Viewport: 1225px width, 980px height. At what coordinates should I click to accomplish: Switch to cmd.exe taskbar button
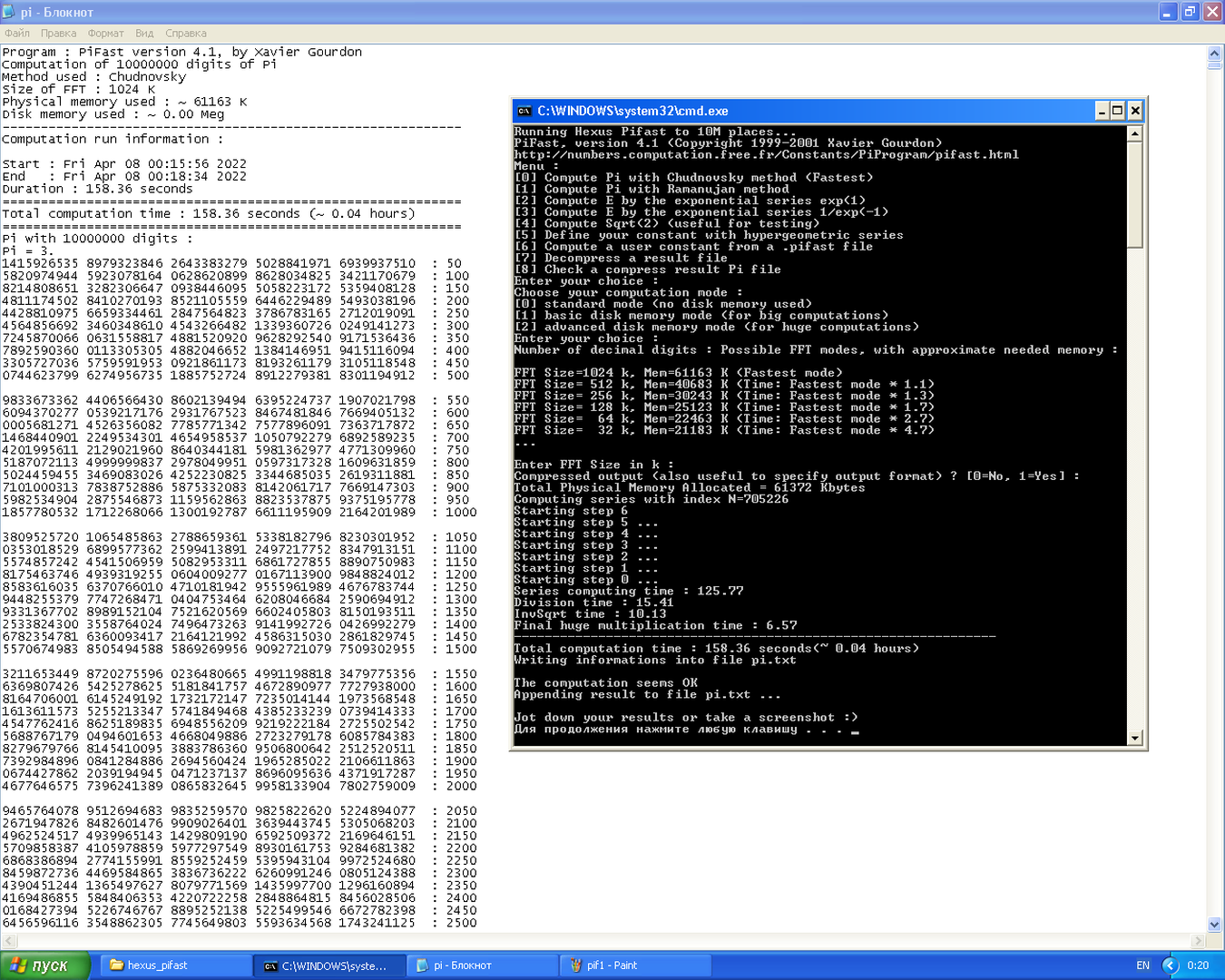coord(329,965)
